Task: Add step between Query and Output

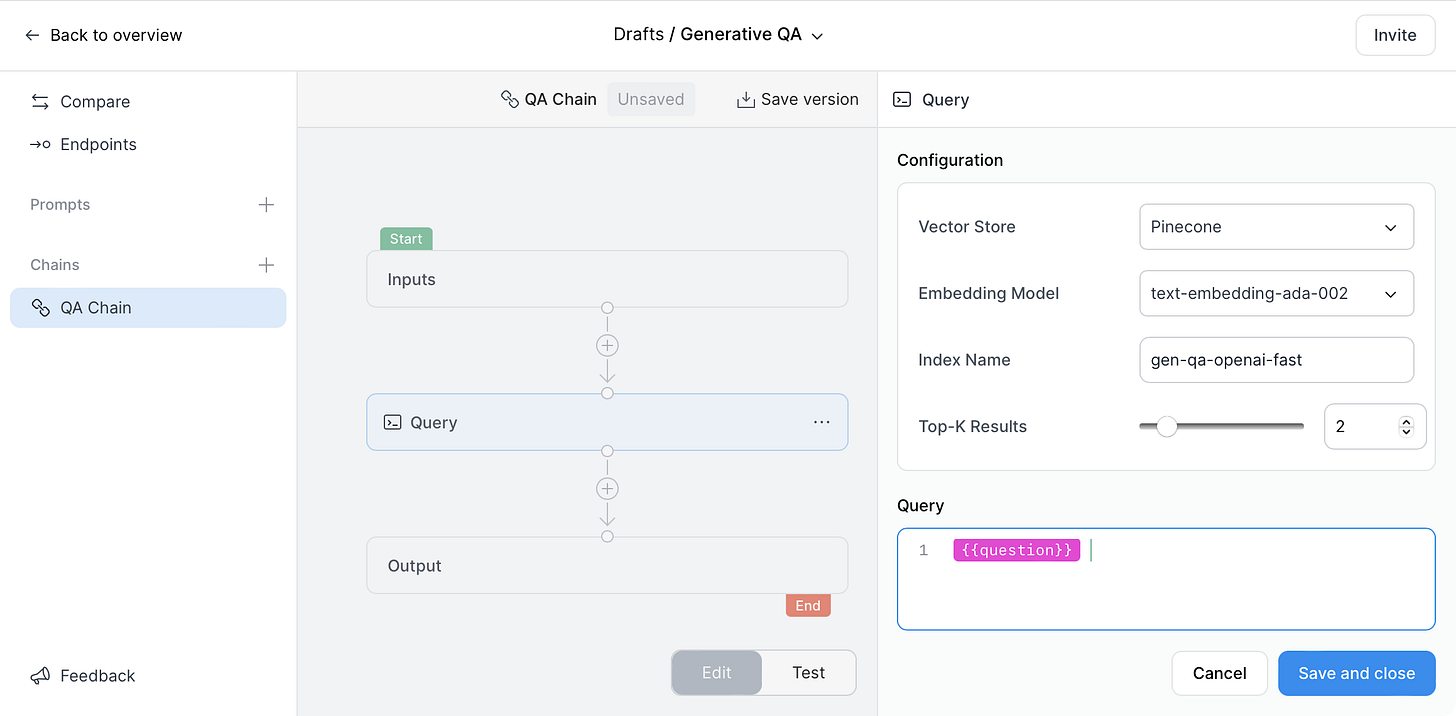Action: [607, 489]
